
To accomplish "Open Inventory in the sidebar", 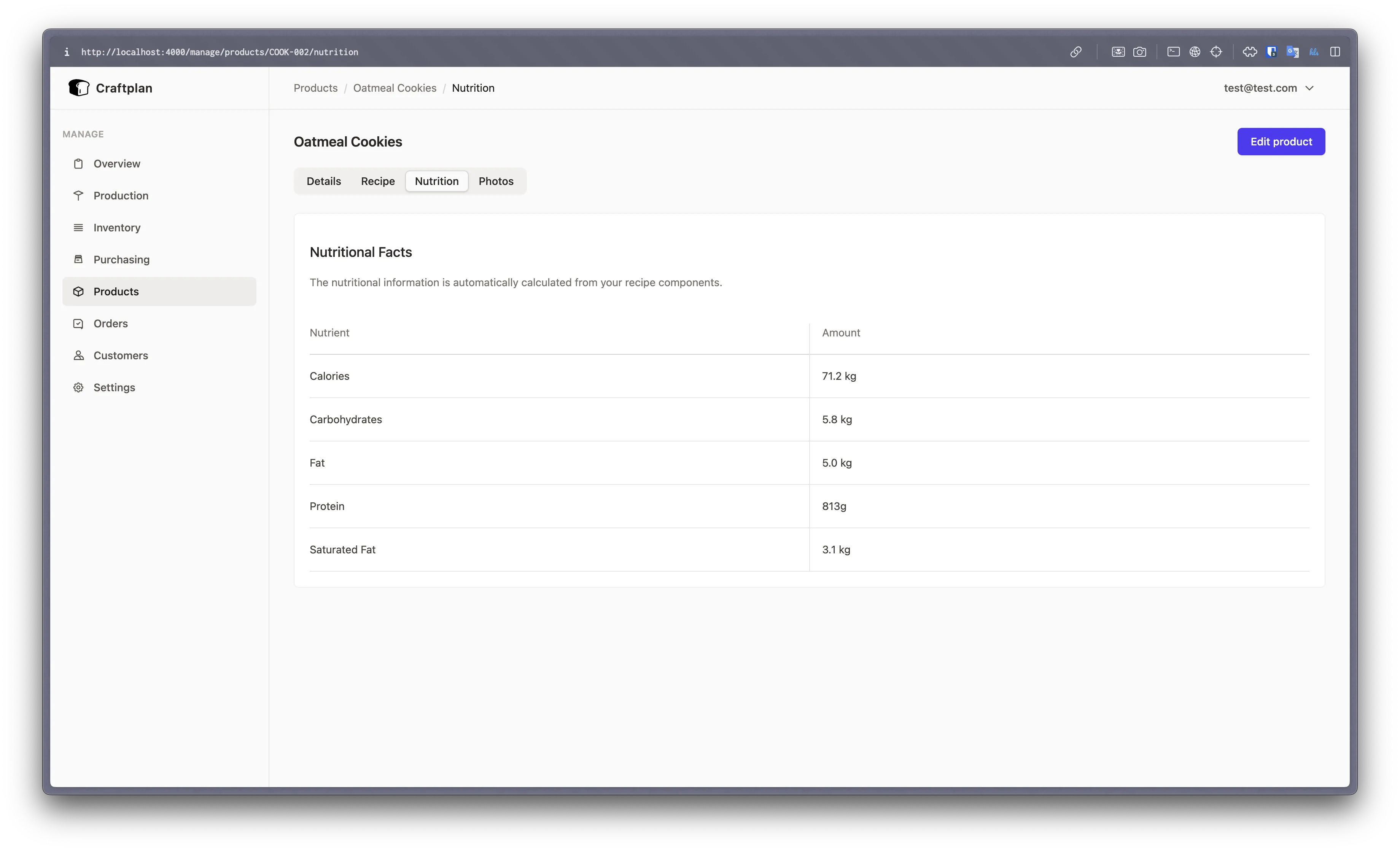I will coord(116,227).
